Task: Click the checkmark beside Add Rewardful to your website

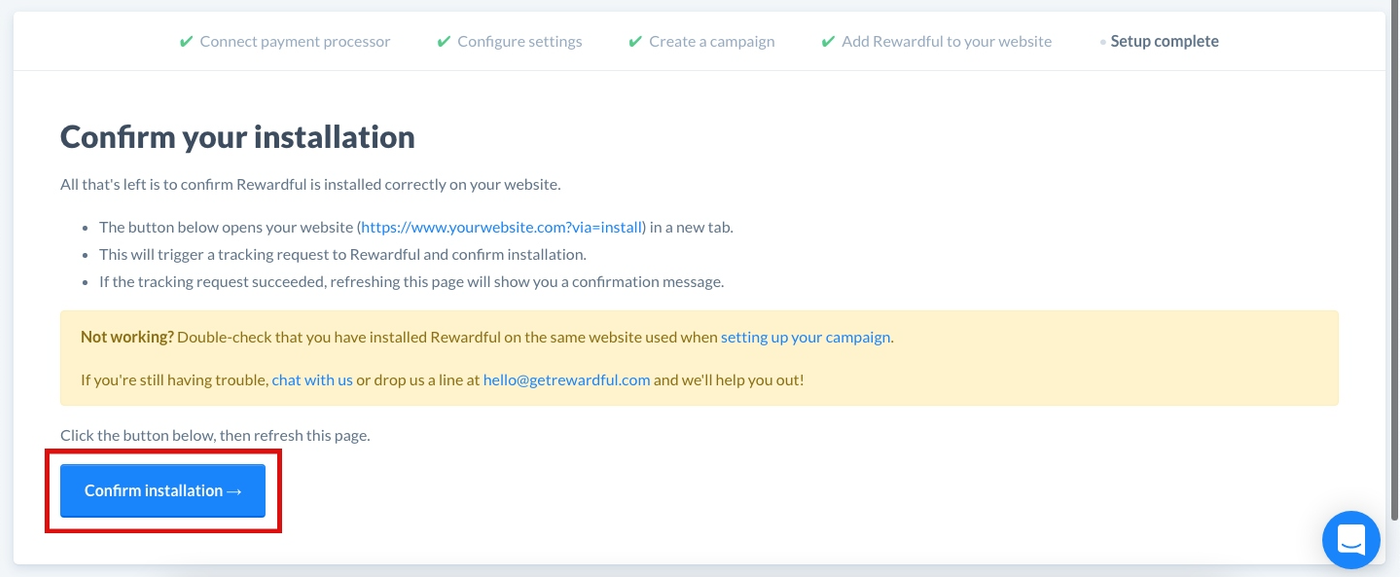Action: coord(828,42)
